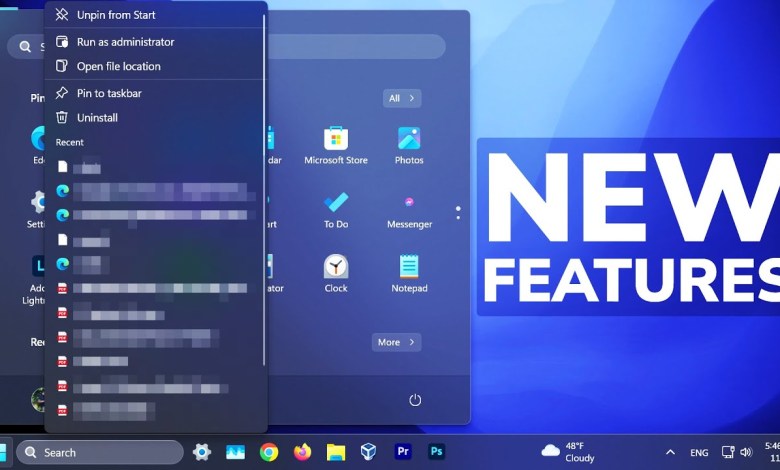Click the Uninstall trash icon
The image size is (780, 470).
pos(62,117)
